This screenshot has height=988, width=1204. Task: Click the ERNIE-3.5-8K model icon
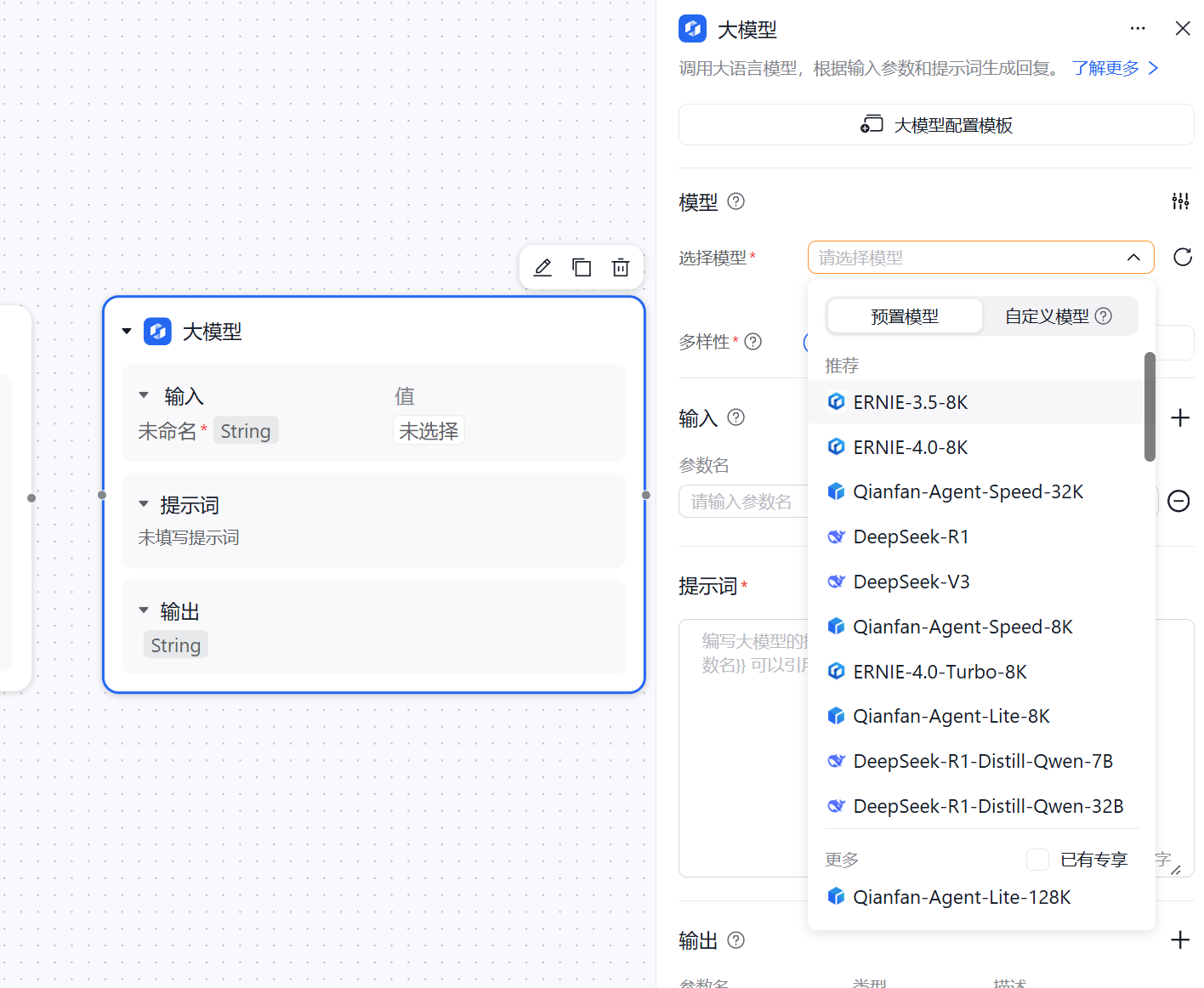[x=837, y=401]
